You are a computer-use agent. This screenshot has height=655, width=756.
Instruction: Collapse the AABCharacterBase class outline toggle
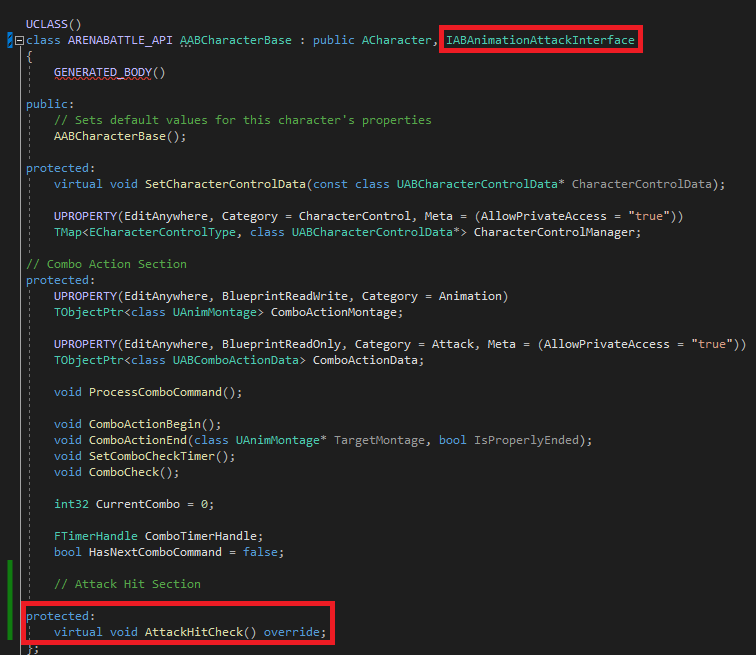click(19, 40)
